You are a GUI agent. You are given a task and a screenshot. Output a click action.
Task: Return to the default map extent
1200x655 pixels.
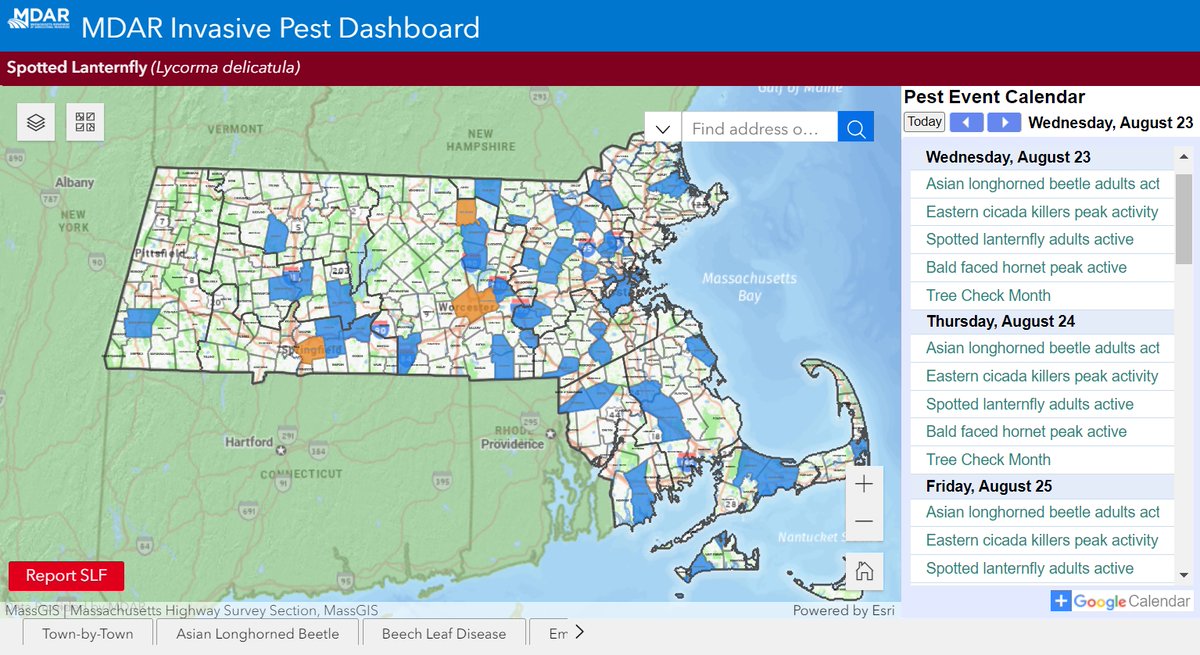point(863,571)
